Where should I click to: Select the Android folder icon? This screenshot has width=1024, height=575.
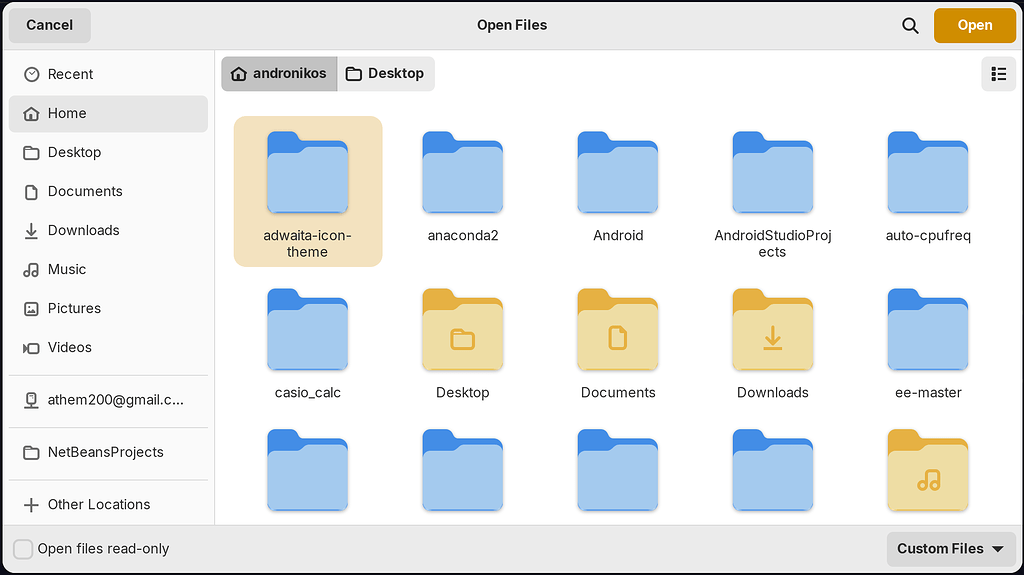(618, 172)
